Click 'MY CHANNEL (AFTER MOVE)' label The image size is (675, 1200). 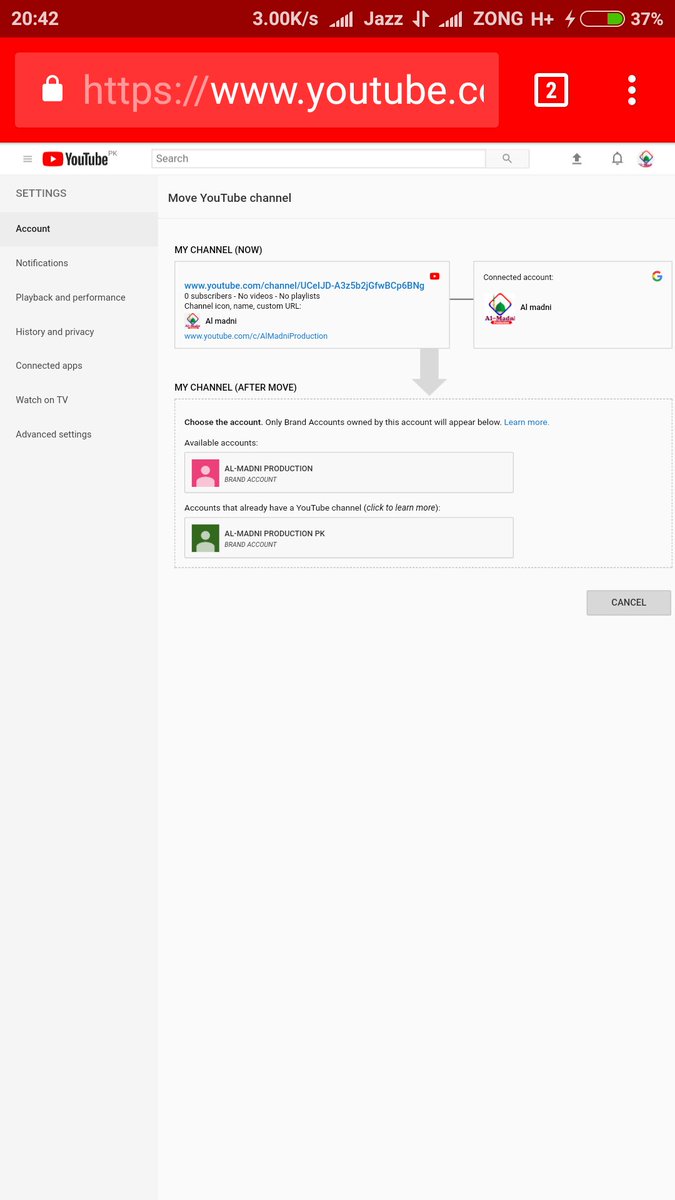(236, 387)
